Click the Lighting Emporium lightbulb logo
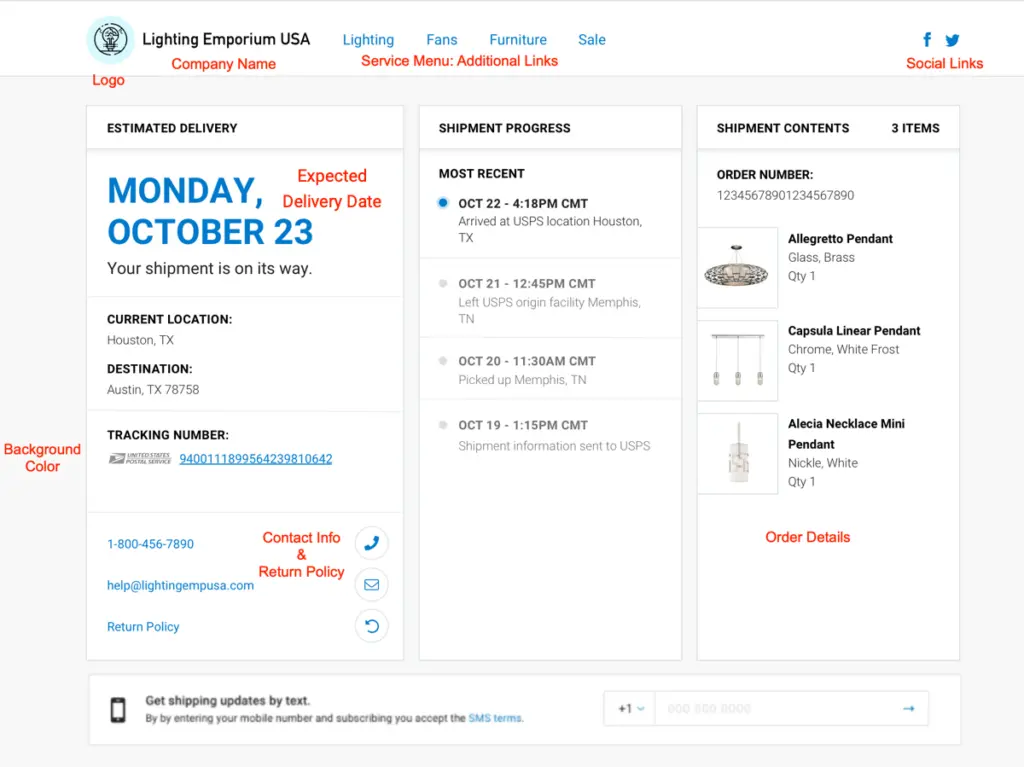The image size is (1024, 767). click(110, 40)
